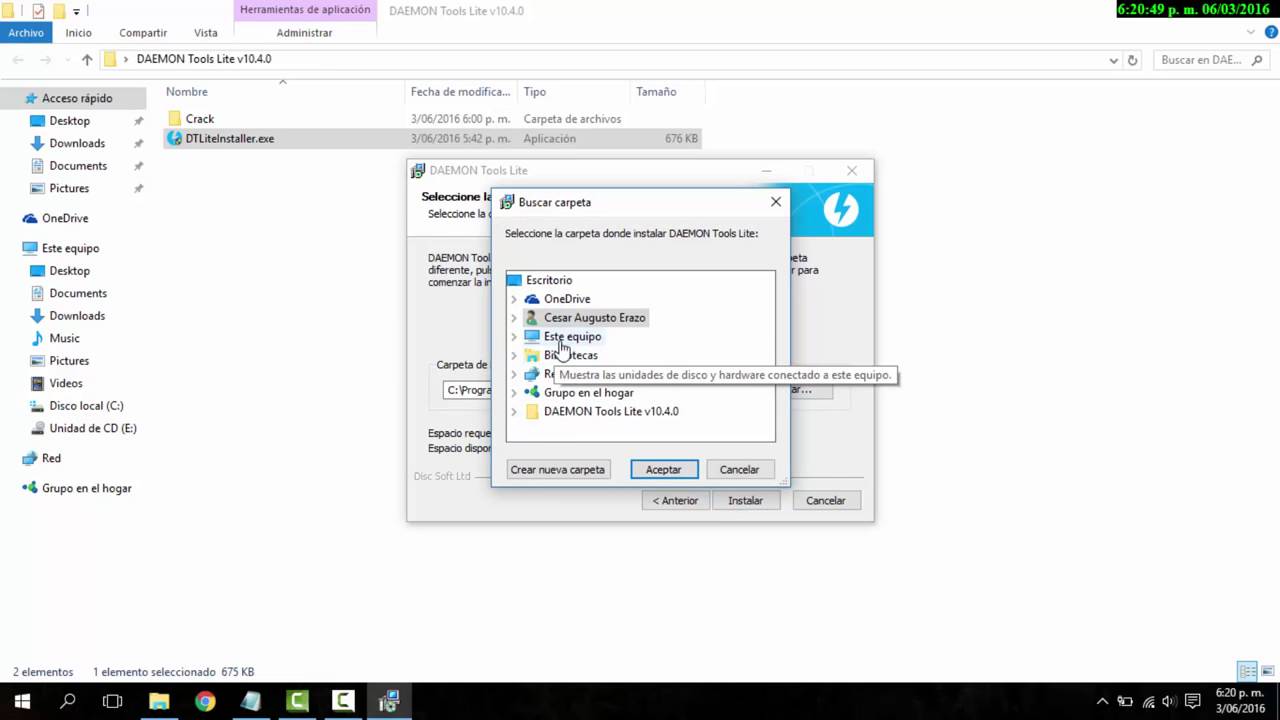Viewport: 1280px width, 720px height.
Task: Open Grupo en el hogar in navigation pane
Action: [x=86, y=488]
